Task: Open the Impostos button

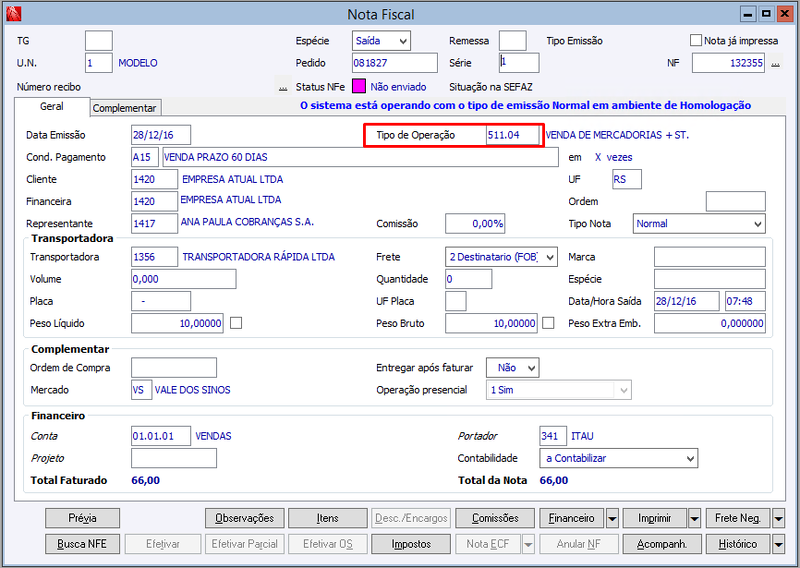Action: [411, 544]
